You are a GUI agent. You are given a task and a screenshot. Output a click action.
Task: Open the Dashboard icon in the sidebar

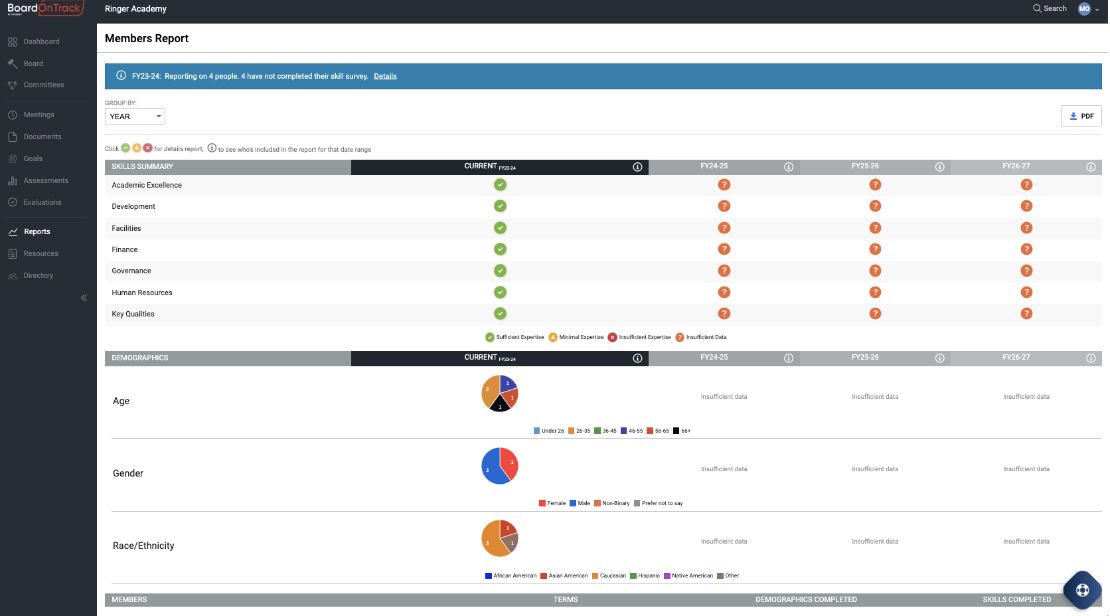point(11,41)
